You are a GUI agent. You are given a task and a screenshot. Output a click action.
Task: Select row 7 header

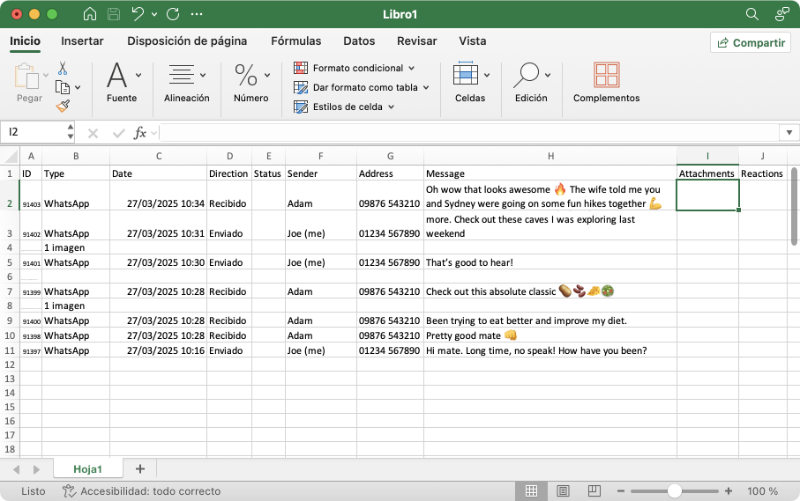tap(10, 291)
